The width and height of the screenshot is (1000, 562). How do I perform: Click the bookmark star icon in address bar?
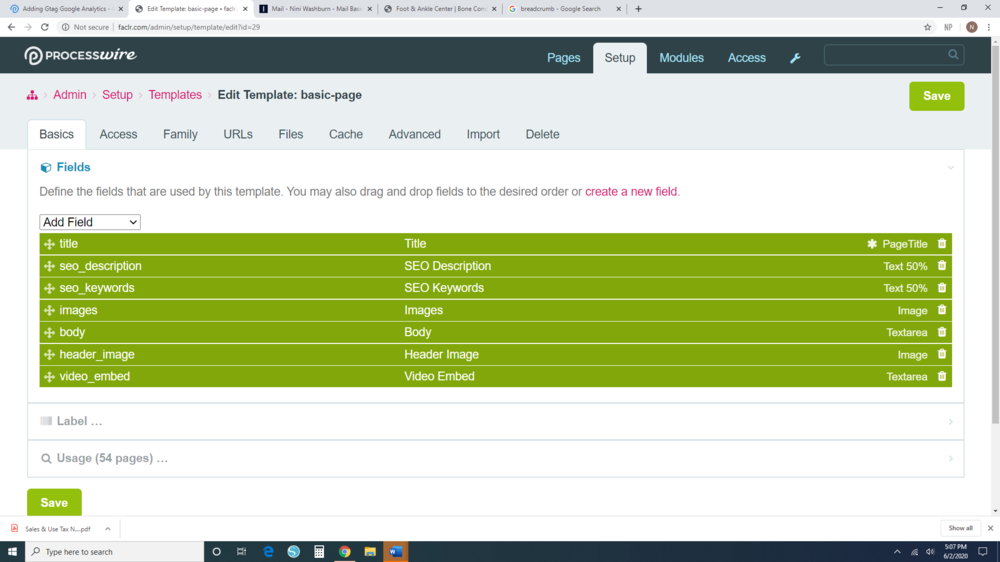coord(928,27)
